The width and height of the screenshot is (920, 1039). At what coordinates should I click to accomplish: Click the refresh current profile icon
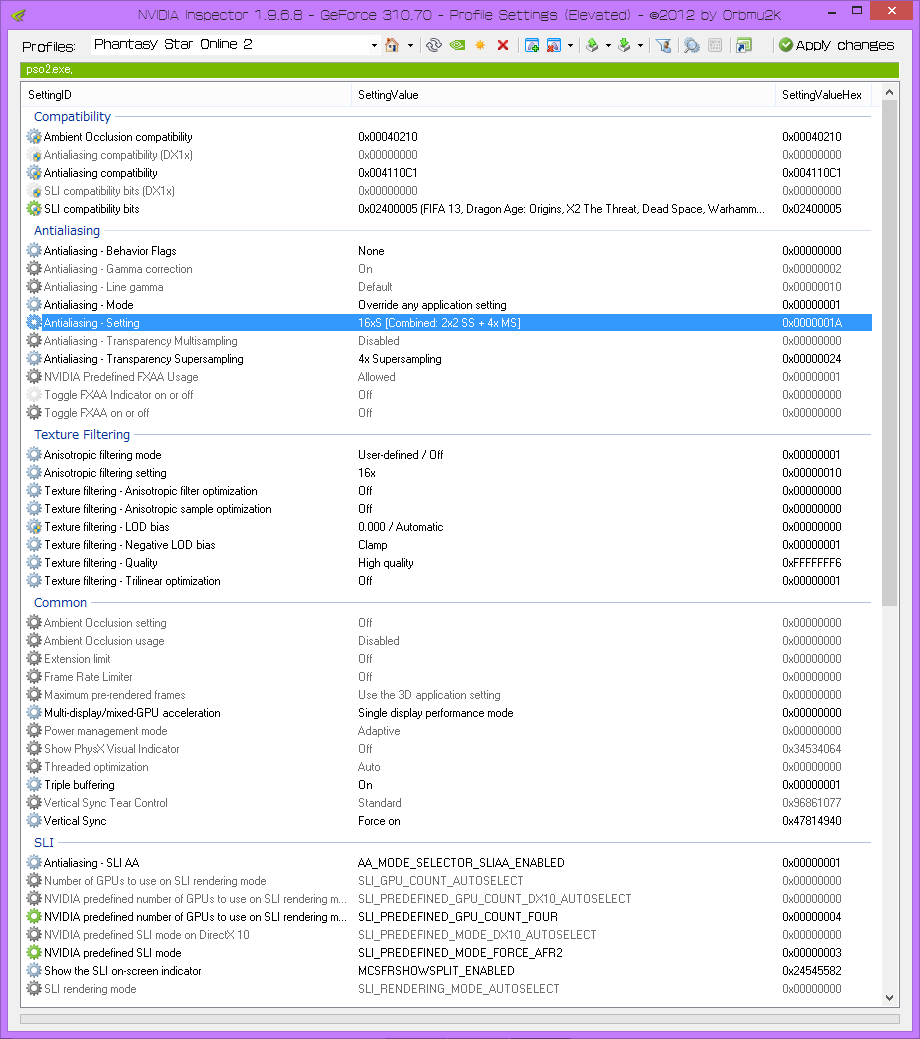[433, 45]
